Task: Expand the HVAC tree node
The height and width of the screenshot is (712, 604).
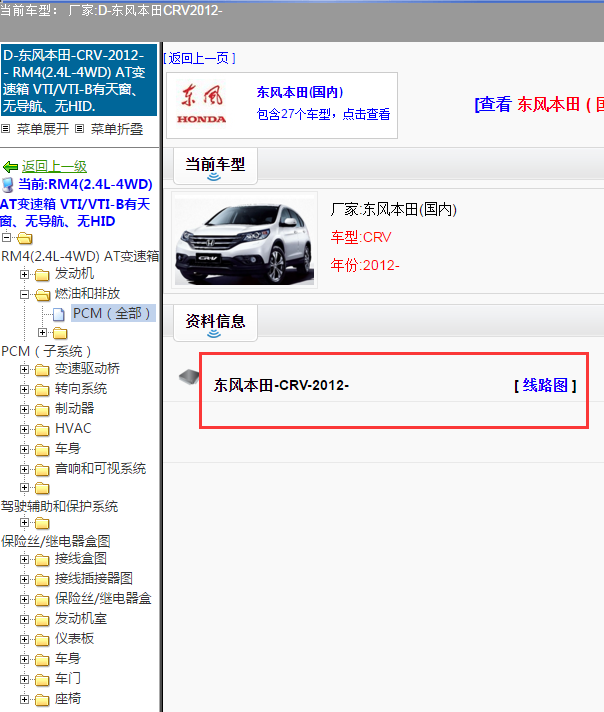Action: click(x=25, y=429)
